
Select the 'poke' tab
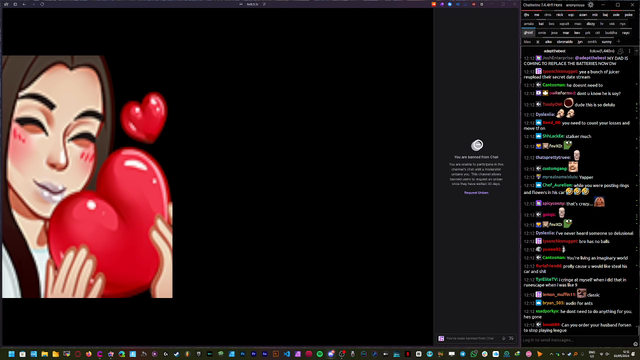coord(629,15)
